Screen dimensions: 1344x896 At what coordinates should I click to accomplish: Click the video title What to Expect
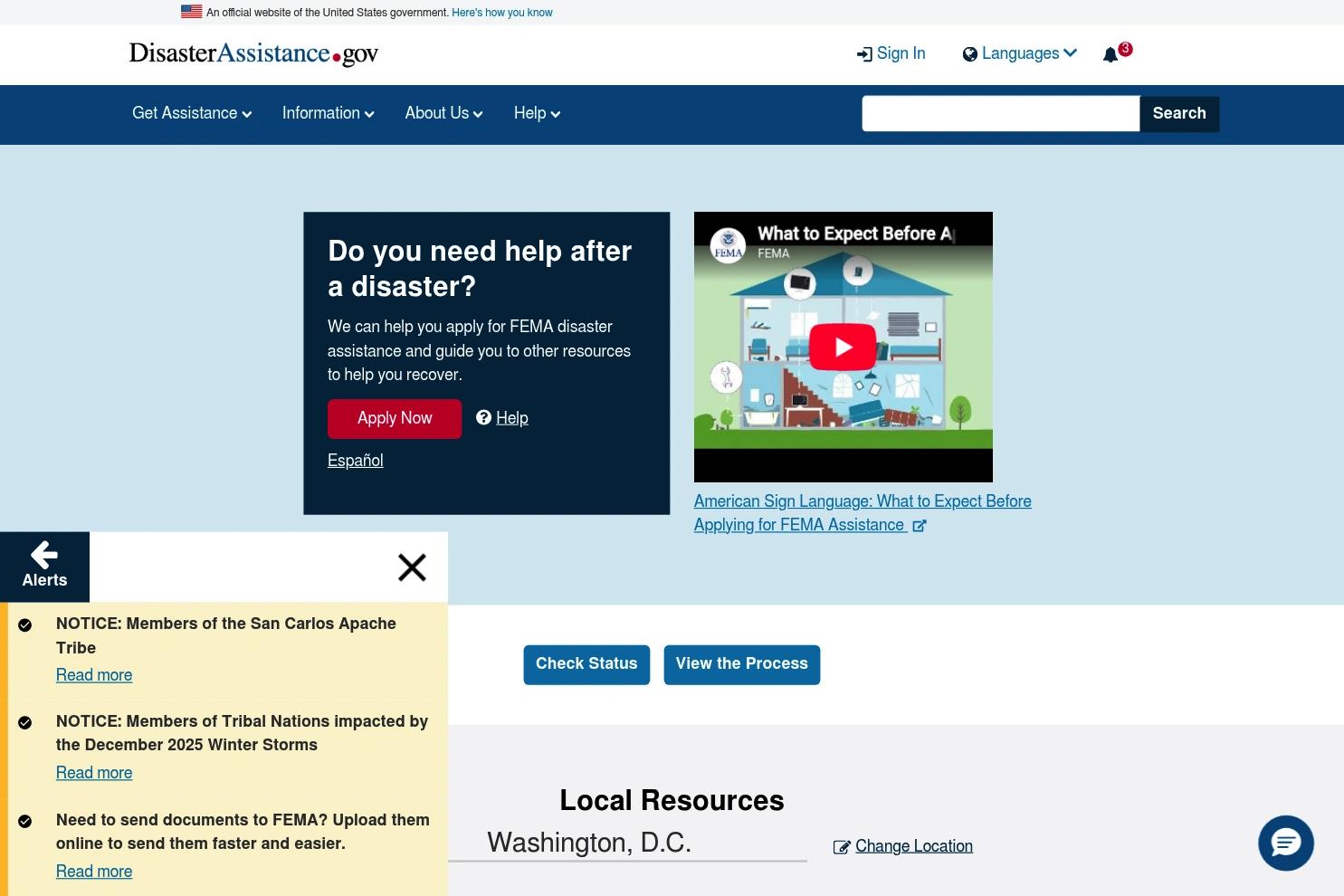click(x=855, y=234)
